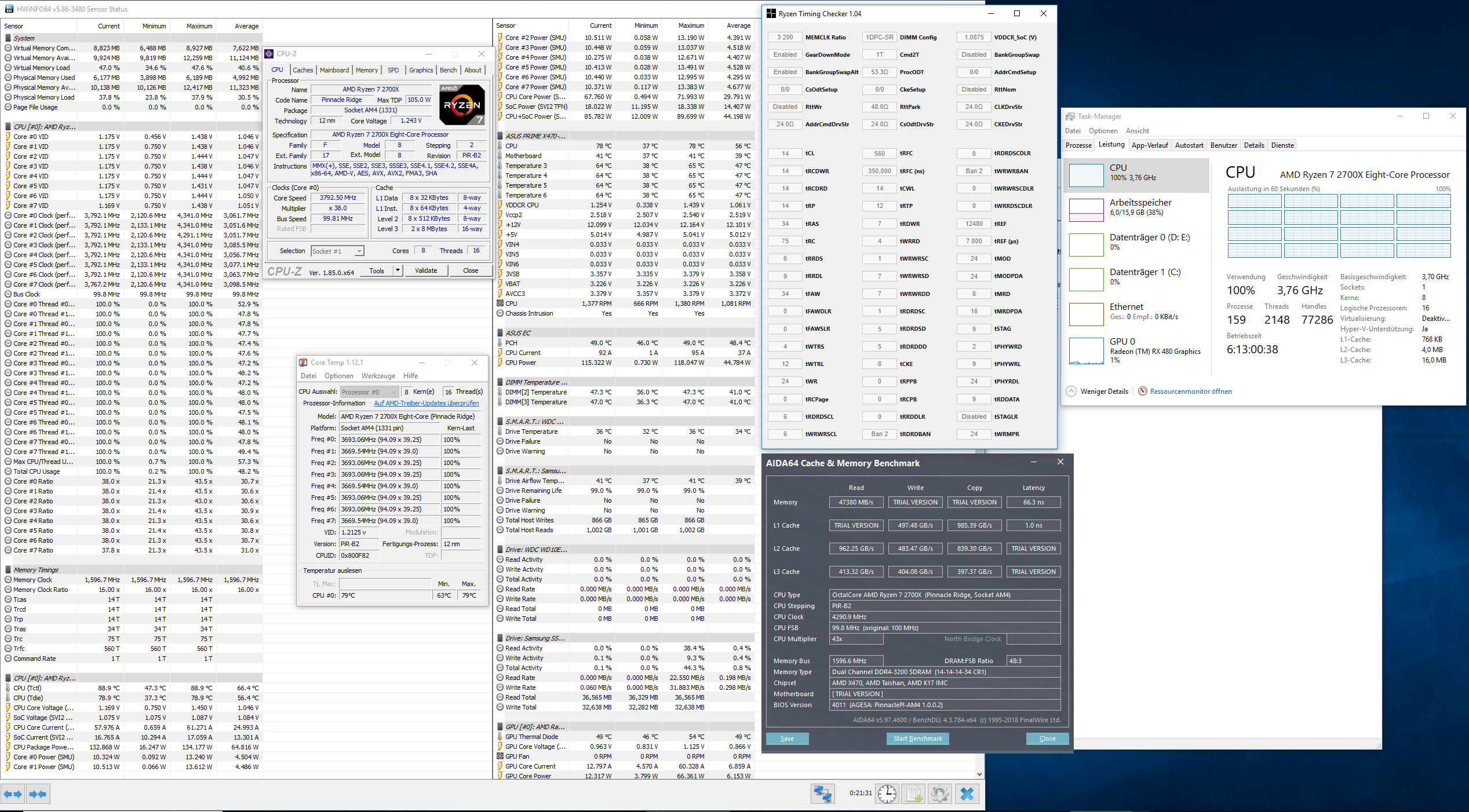Click HWiNFO expand columns arrows icon
Viewport: 1469px width, 812px height.
13,794
